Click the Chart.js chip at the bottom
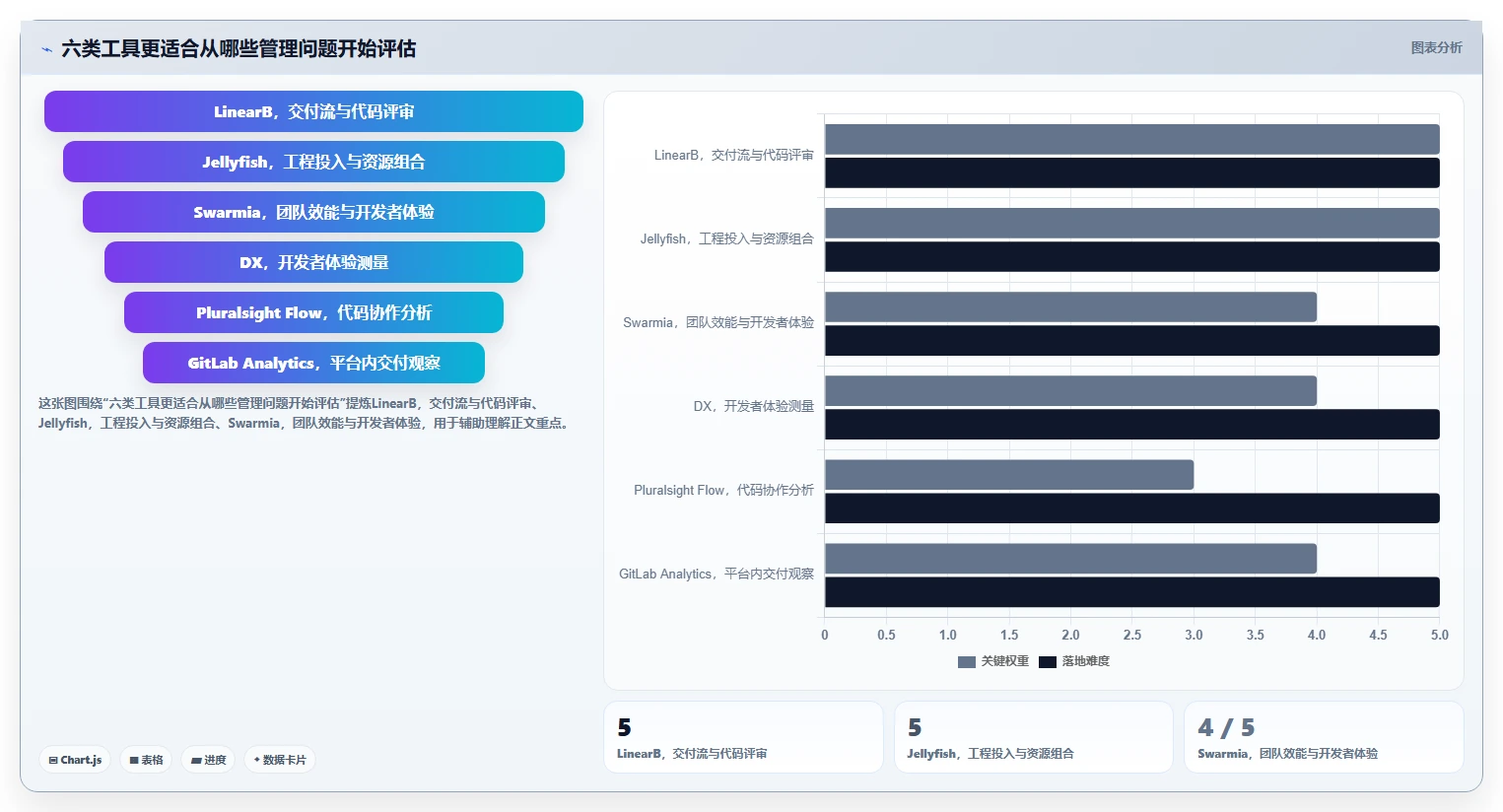The width and height of the screenshot is (1503, 812). 75,760
